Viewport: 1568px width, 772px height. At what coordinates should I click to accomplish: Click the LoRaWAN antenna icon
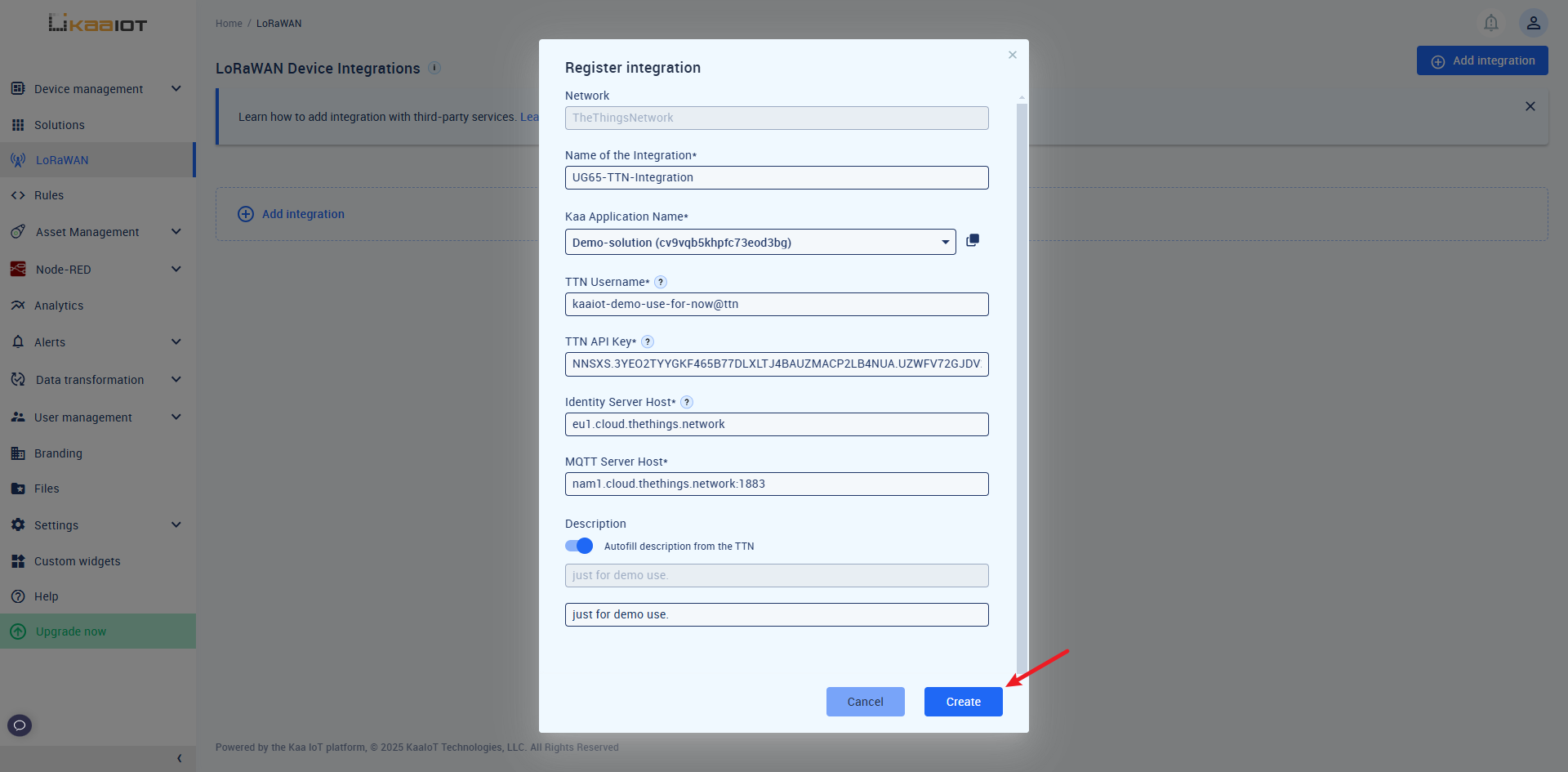(18, 160)
